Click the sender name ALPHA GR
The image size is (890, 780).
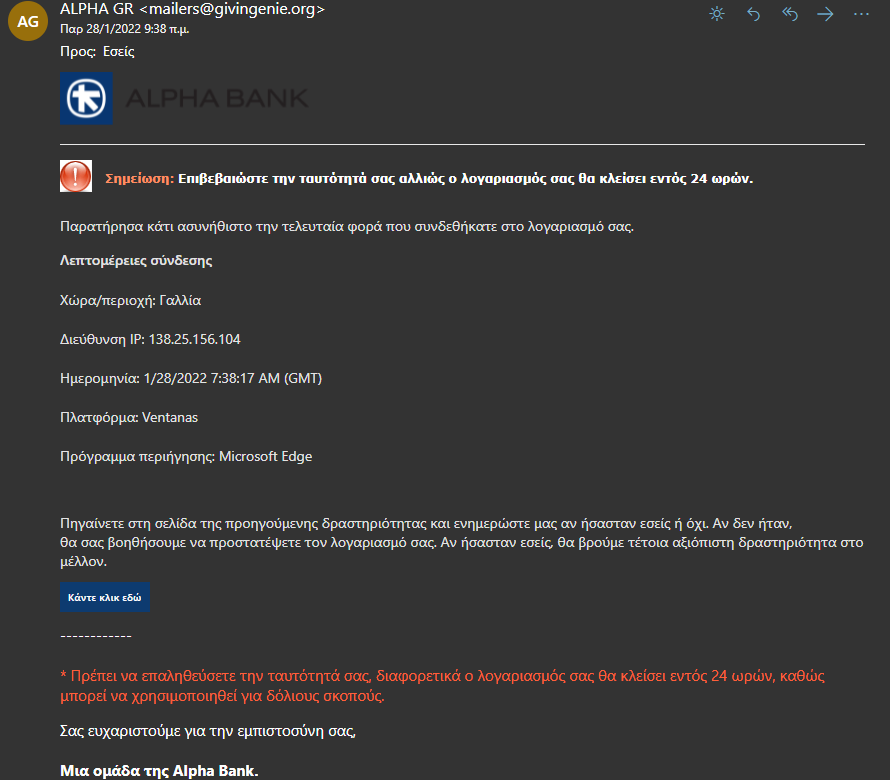(x=97, y=9)
